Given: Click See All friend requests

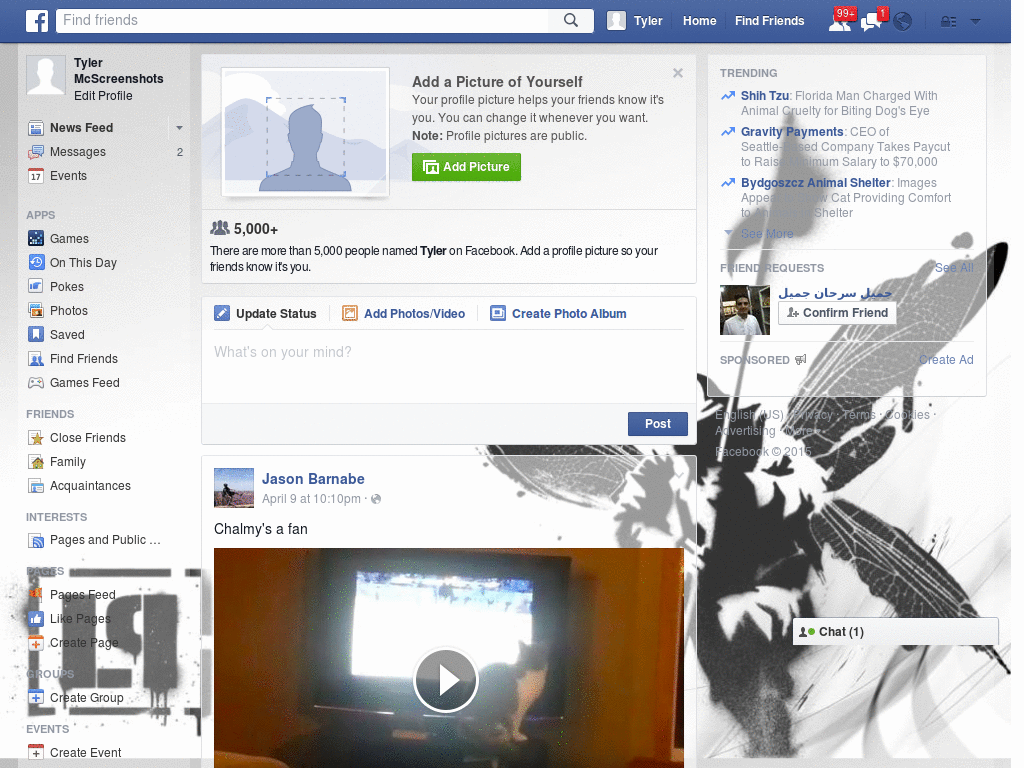Looking at the screenshot, I should click(x=953, y=268).
